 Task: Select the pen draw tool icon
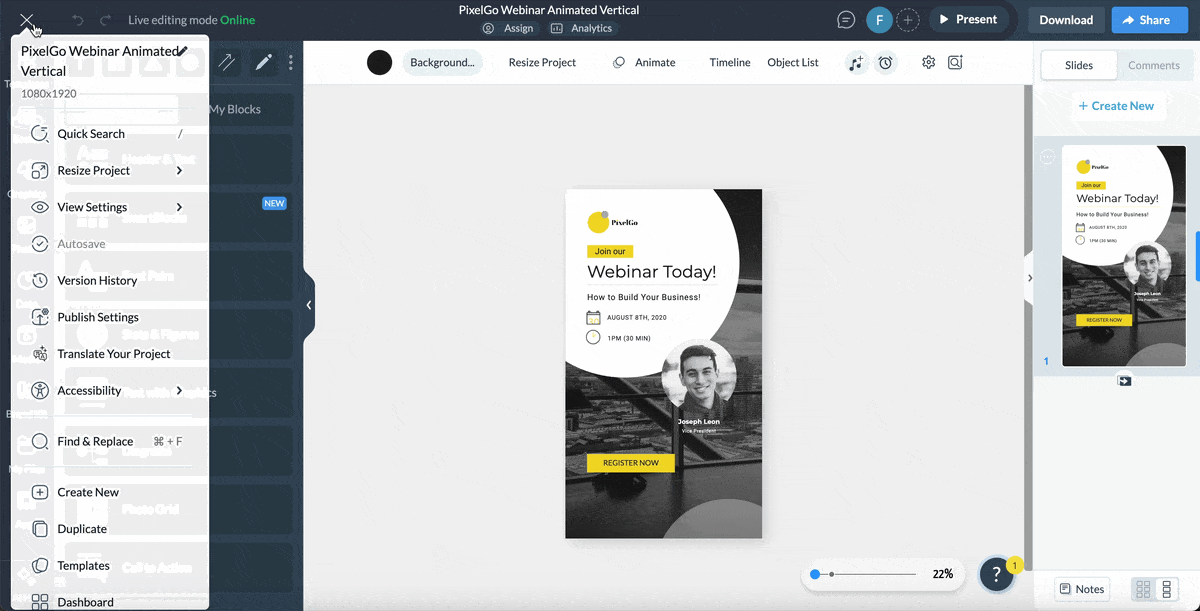[264, 62]
